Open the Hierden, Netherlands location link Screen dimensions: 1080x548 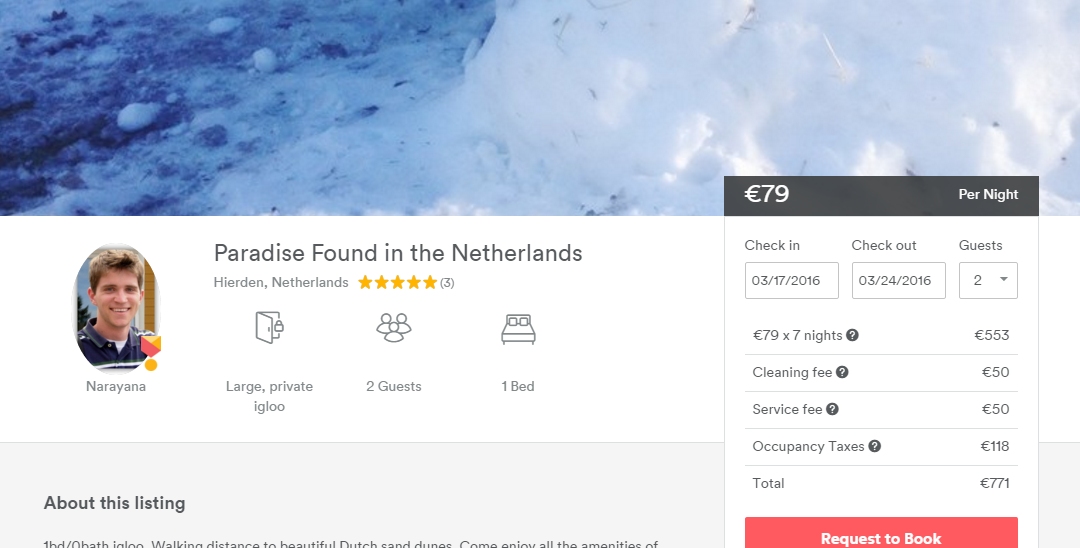281,283
